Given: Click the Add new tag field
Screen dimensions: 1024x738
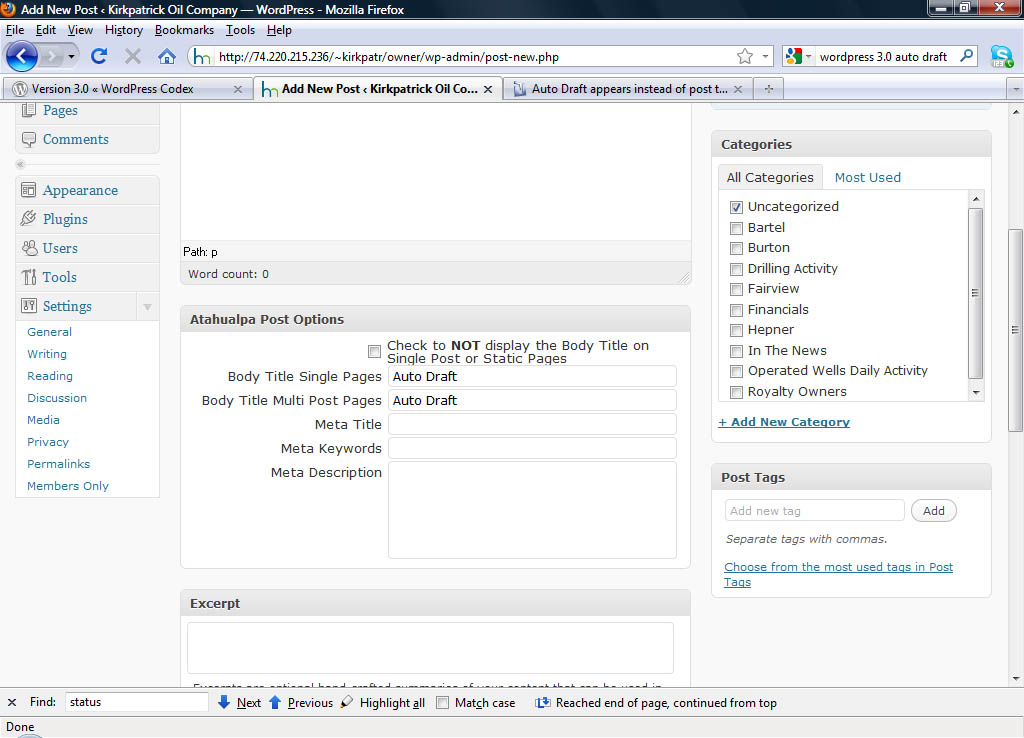Looking at the screenshot, I should (814, 511).
